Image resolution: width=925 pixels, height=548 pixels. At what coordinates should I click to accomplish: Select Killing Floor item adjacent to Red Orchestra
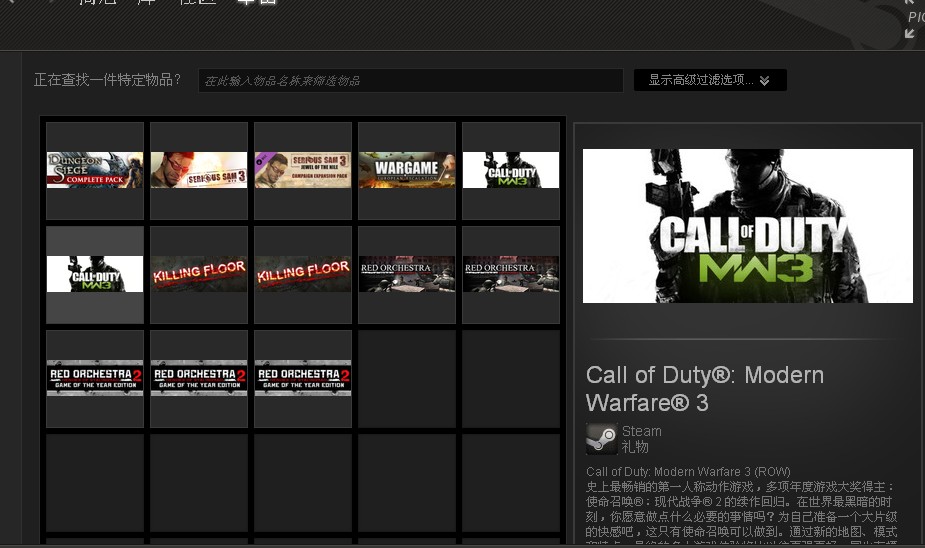303,274
